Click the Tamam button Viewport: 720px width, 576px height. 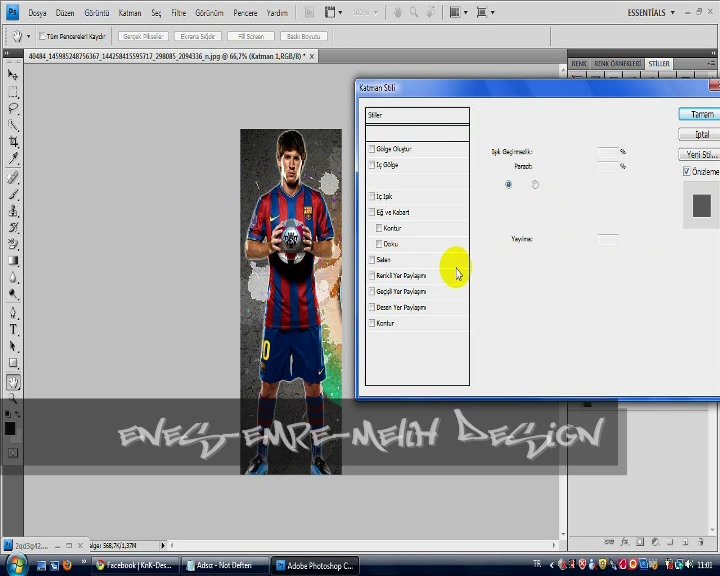[699, 114]
